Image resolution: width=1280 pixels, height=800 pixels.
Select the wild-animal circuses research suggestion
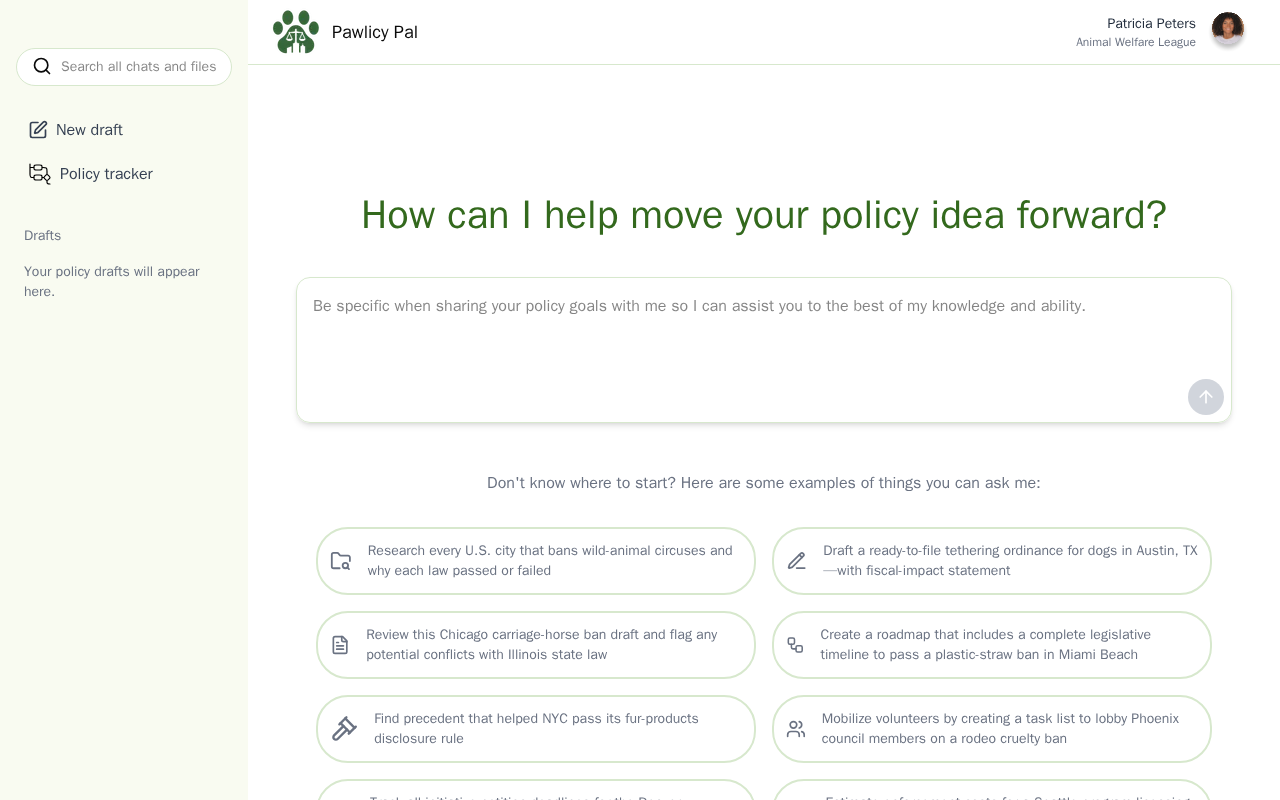pyautogui.click(x=536, y=561)
